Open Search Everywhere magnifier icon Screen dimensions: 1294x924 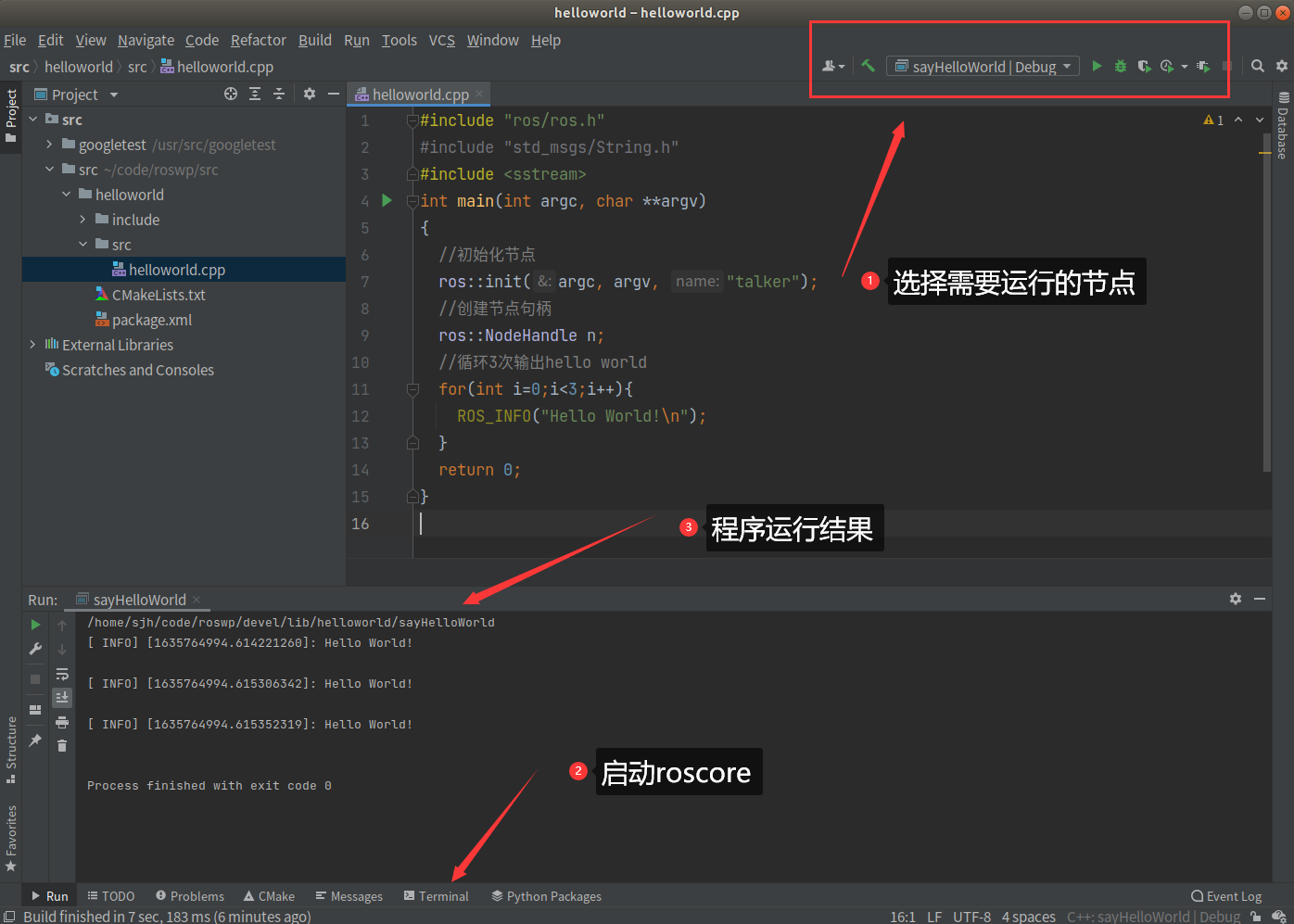(1257, 66)
